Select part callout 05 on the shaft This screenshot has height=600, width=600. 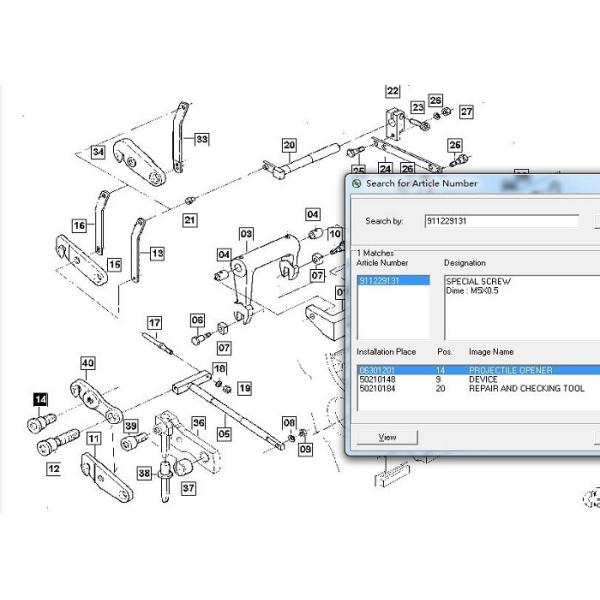point(224,434)
